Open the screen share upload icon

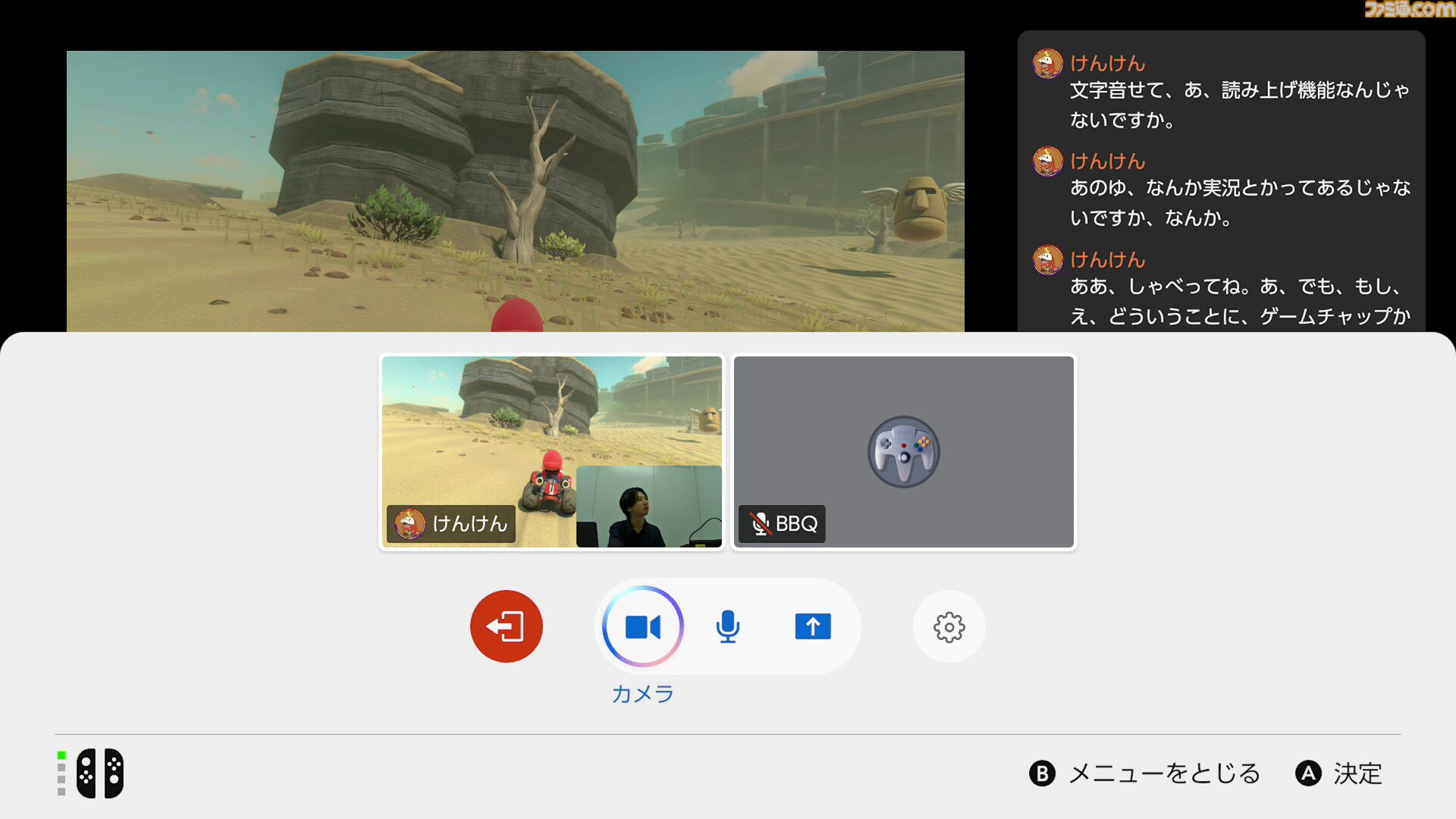pos(813,626)
